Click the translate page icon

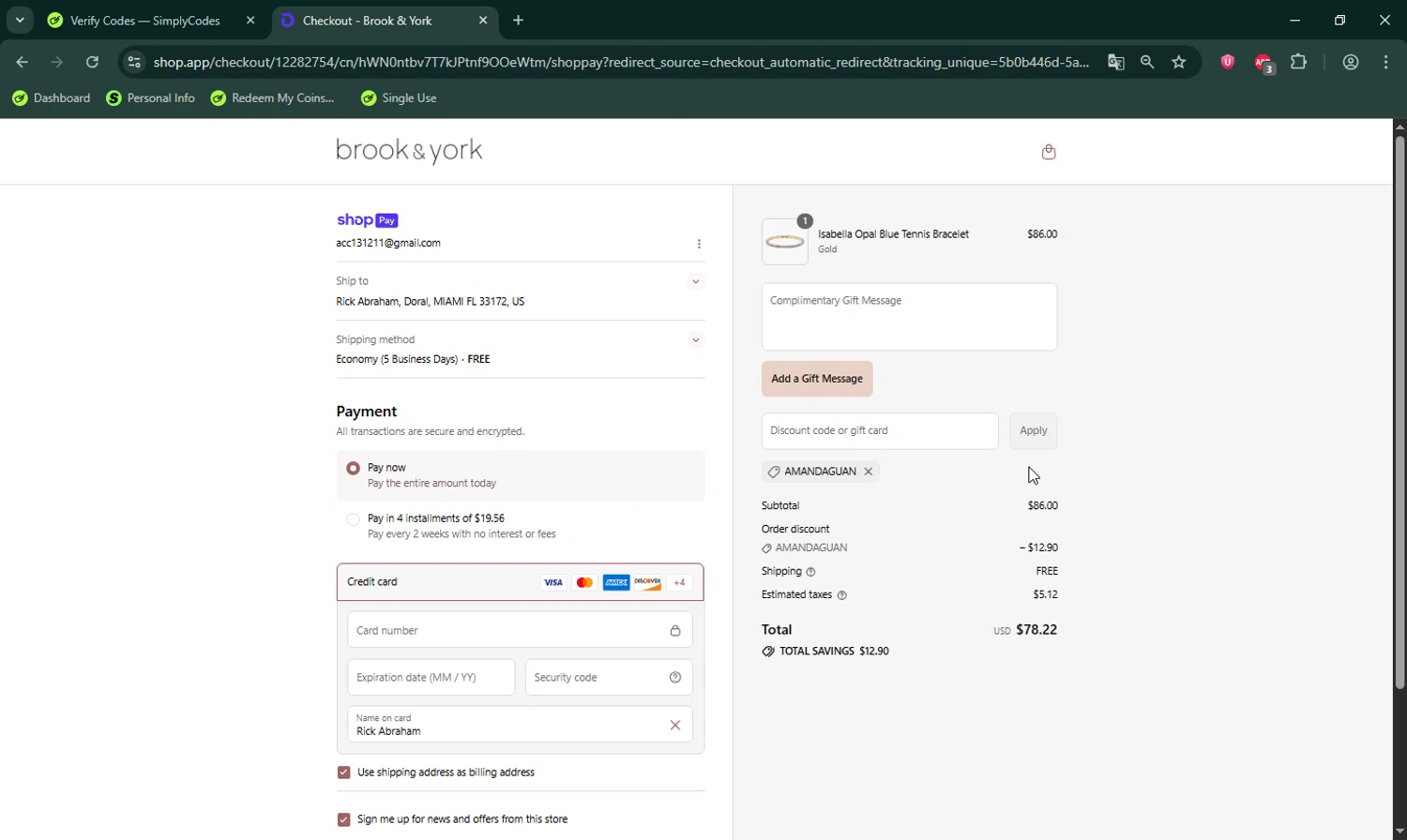pos(1115,63)
